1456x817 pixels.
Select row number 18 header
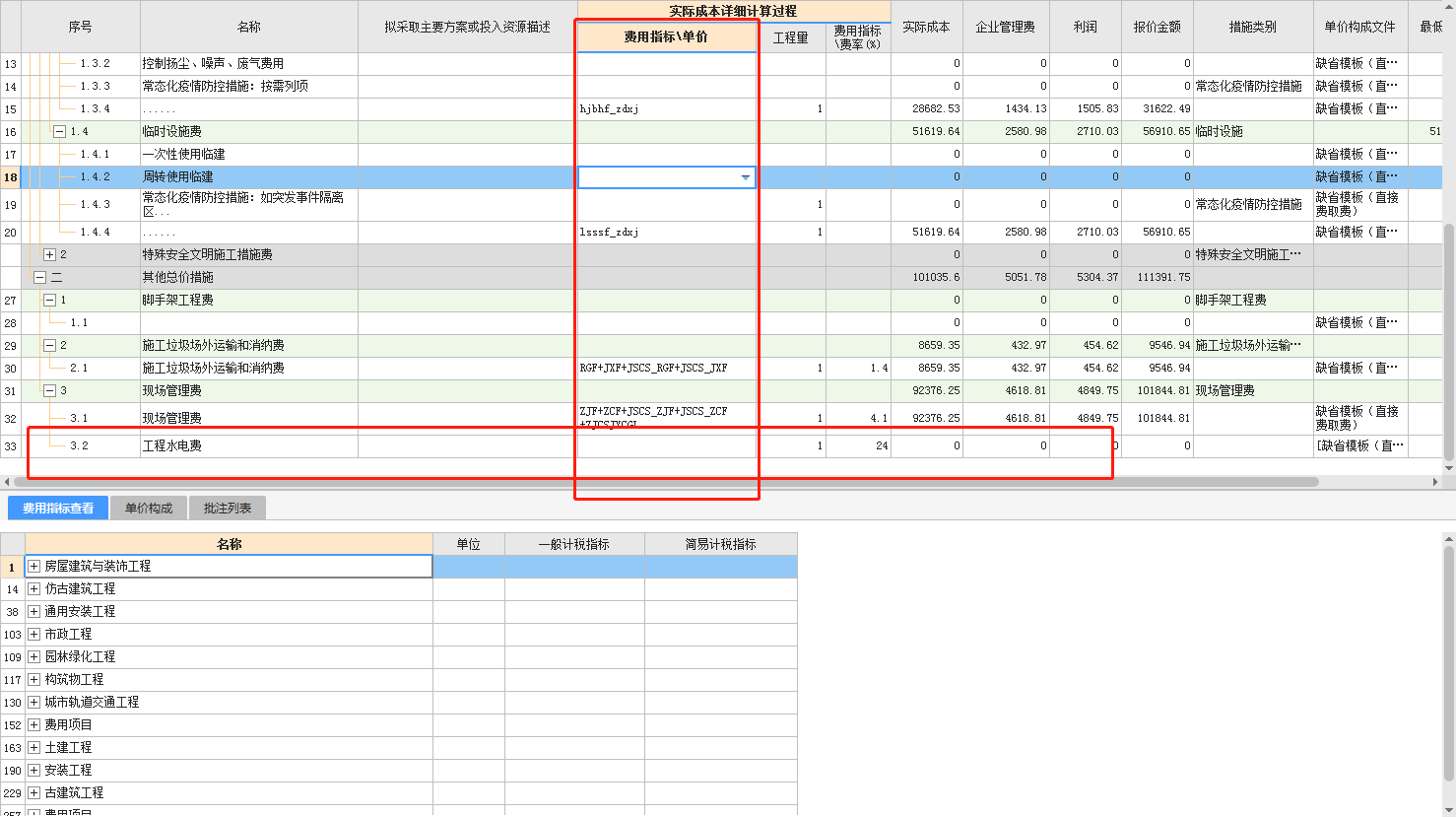[11, 177]
